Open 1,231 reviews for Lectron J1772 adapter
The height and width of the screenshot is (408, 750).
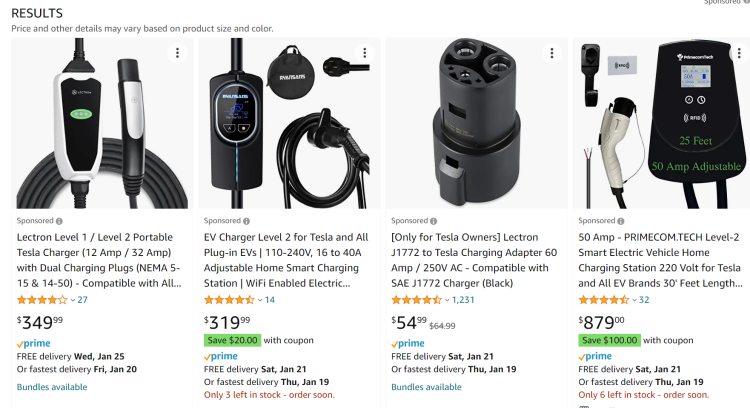(463, 299)
